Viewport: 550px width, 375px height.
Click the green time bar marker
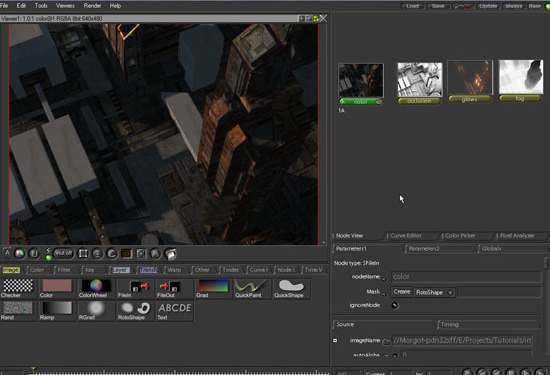point(33,369)
